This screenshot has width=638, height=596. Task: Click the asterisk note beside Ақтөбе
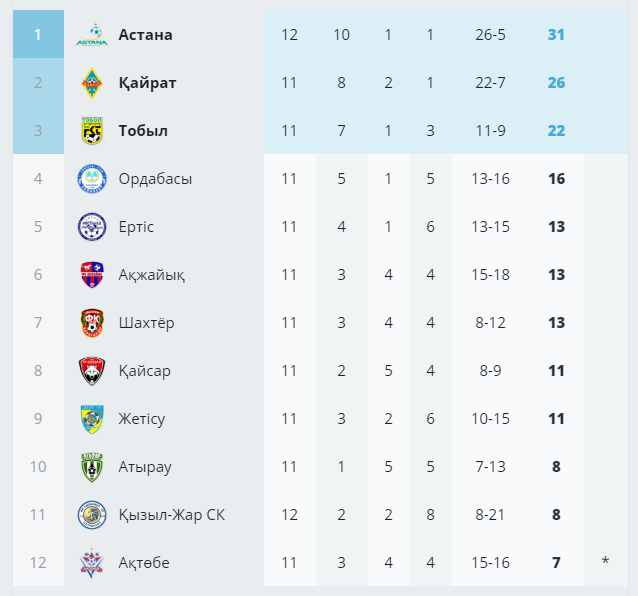coord(605,563)
